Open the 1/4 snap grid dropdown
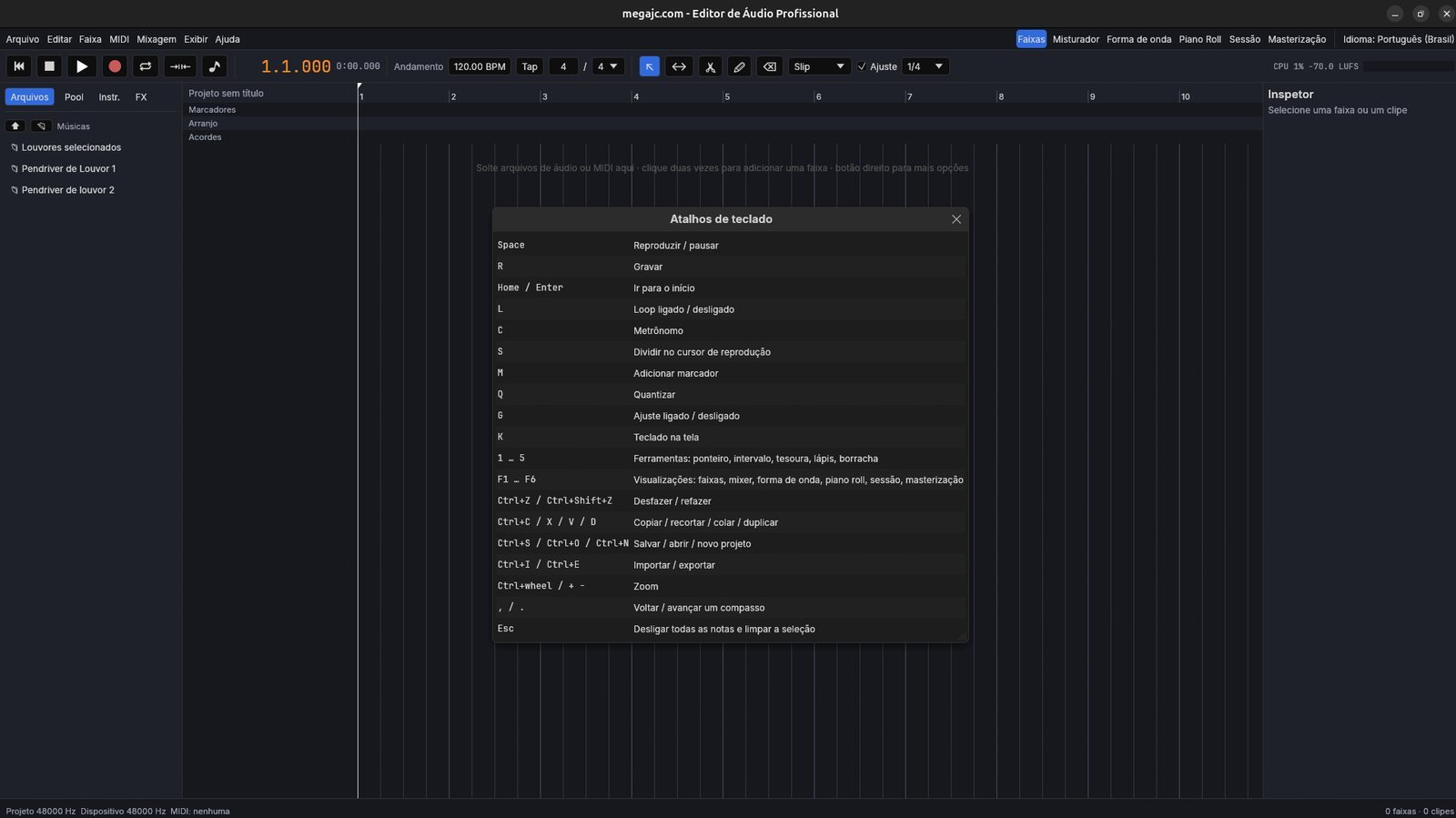This screenshot has height=818, width=1456. (x=925, y=66)
